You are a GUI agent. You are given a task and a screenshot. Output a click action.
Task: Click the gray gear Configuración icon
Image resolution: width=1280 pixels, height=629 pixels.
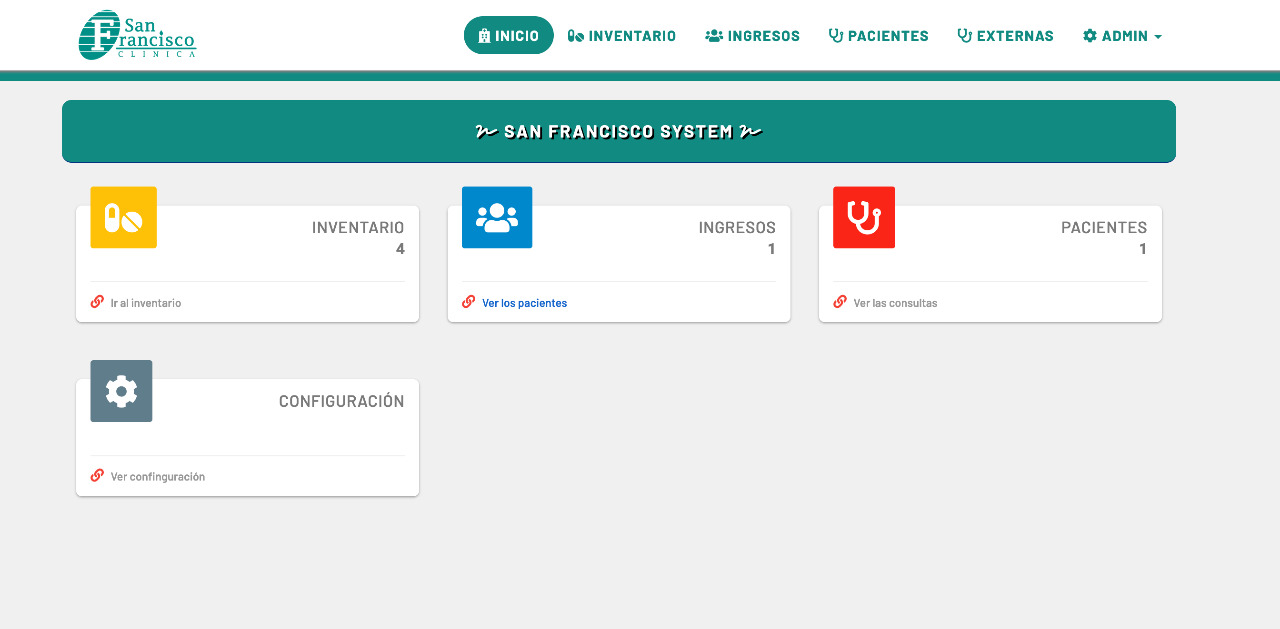[x=121, y=391]
